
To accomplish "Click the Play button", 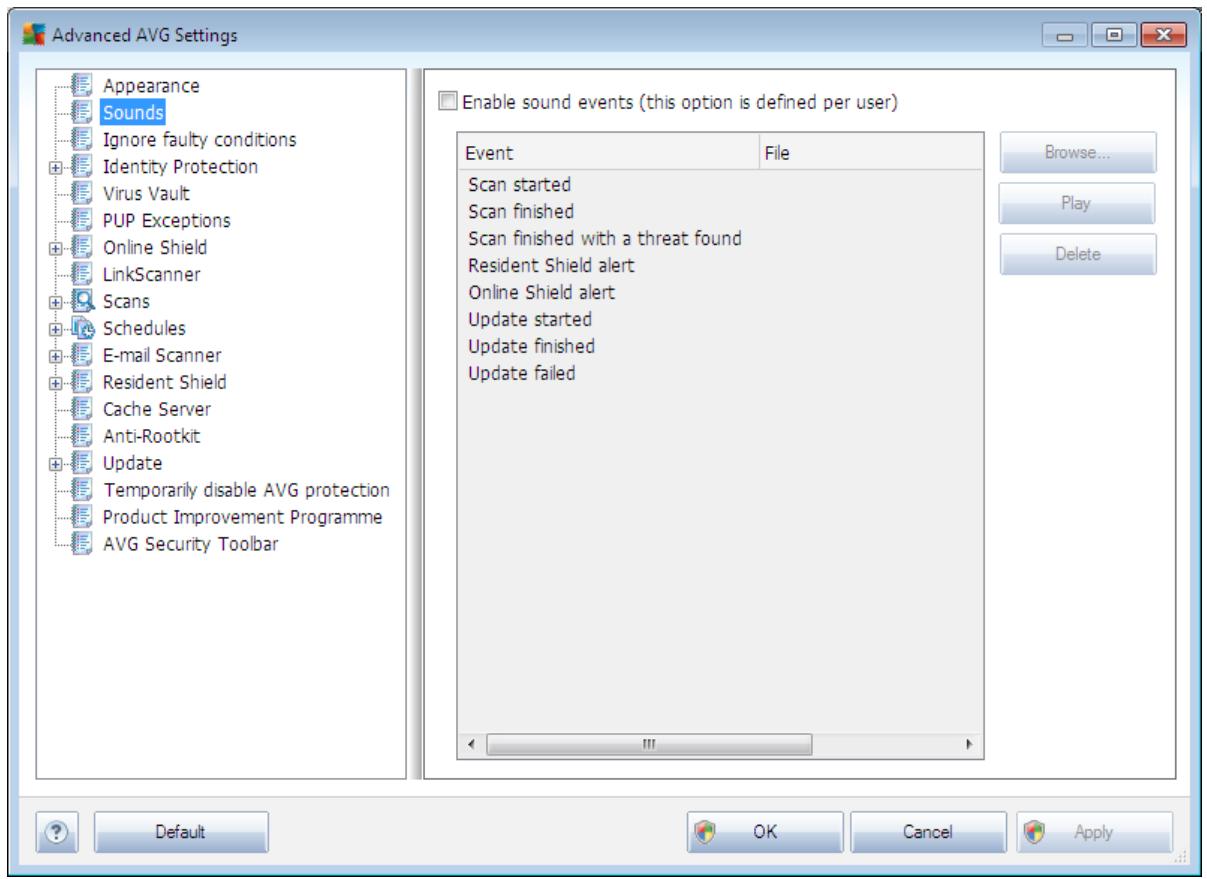I will click(x=1078, y=204).
